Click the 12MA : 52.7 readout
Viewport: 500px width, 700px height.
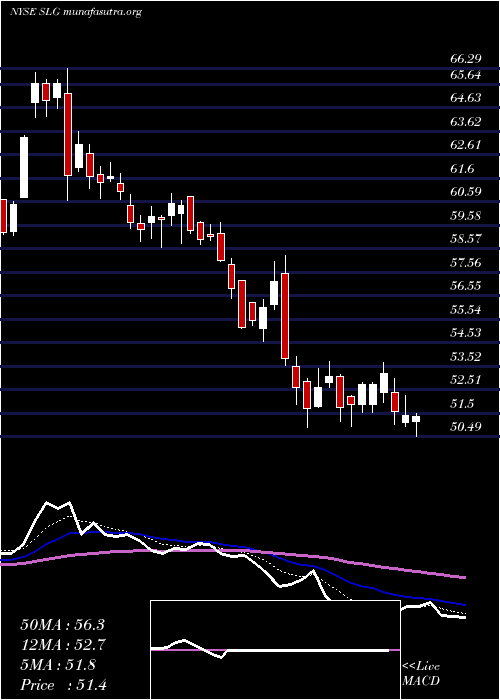click(x=62, y=645)
